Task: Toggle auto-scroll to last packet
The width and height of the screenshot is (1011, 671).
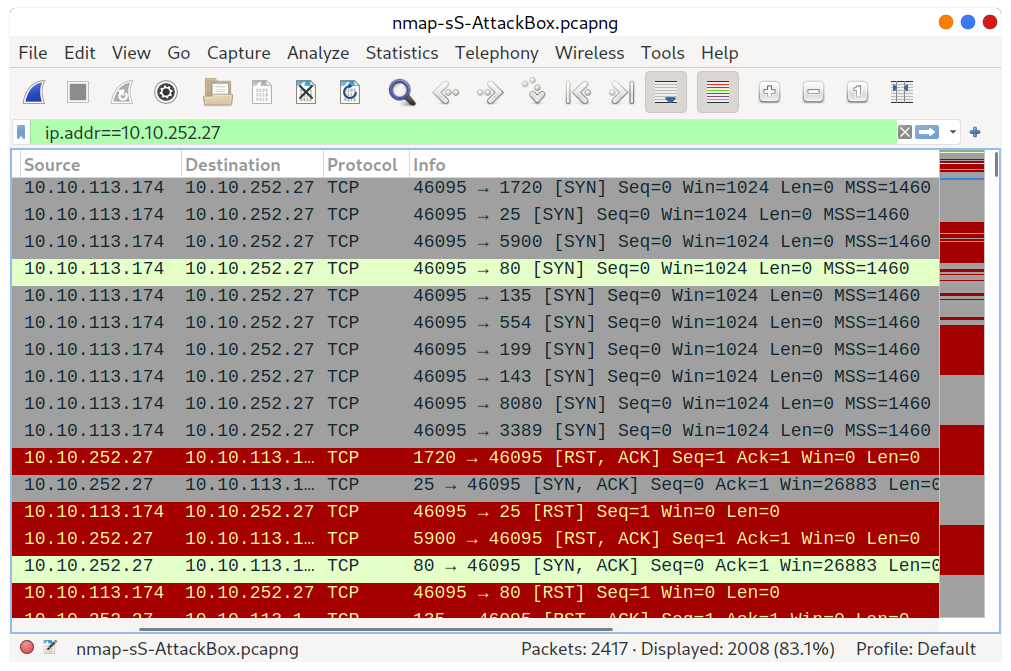Action: [x=666, y=92]
